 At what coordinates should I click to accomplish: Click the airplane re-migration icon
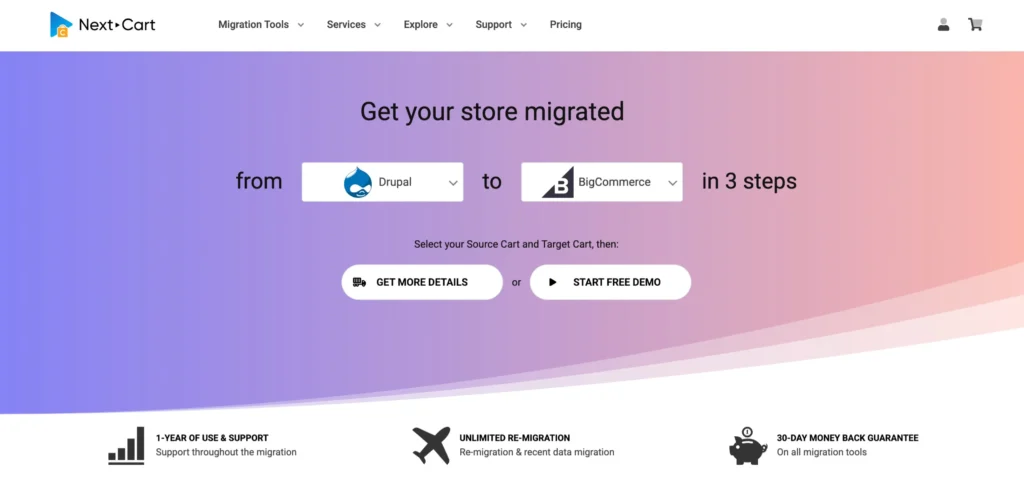(432, 445)
